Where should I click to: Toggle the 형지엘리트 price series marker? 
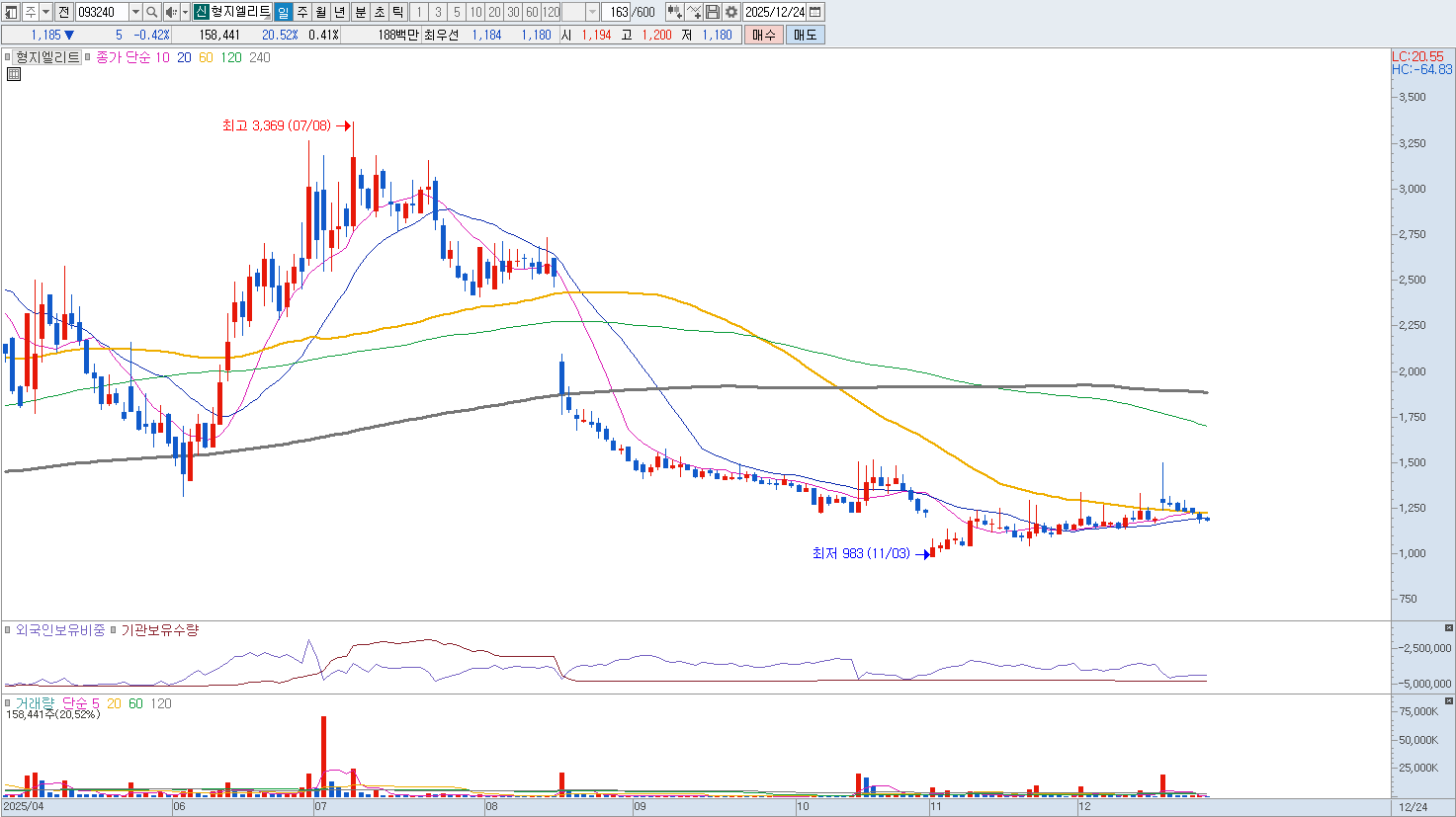pos(8,57)
